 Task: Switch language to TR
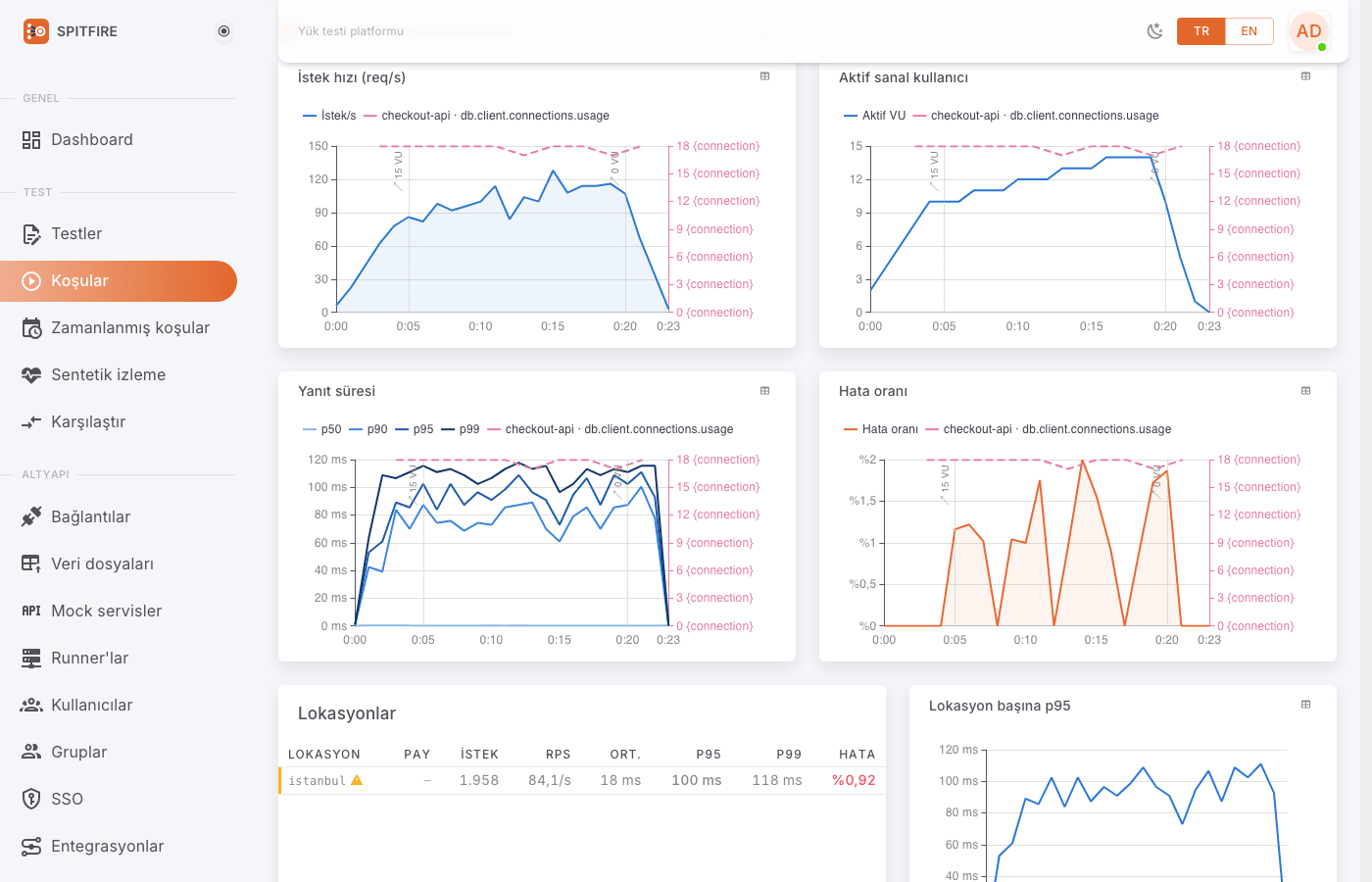[1201, 31]
